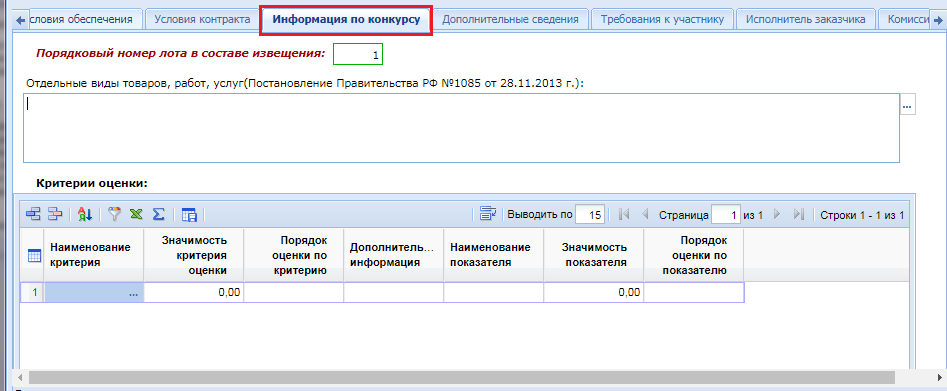Delete the selected criteria row
This screenshot has width=947, height=391.
point(55,214)
